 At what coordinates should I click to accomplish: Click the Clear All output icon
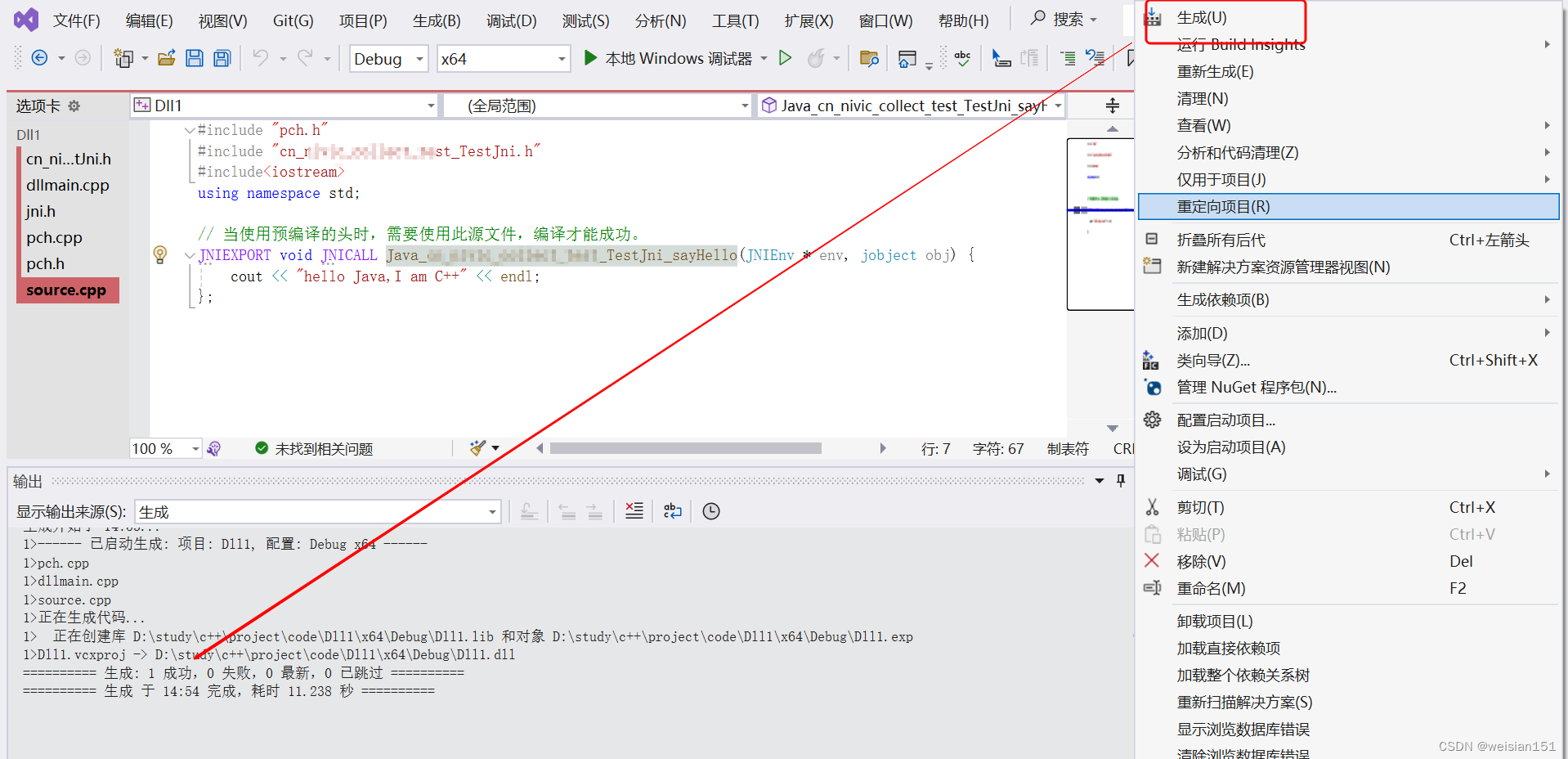coord(634,511)
